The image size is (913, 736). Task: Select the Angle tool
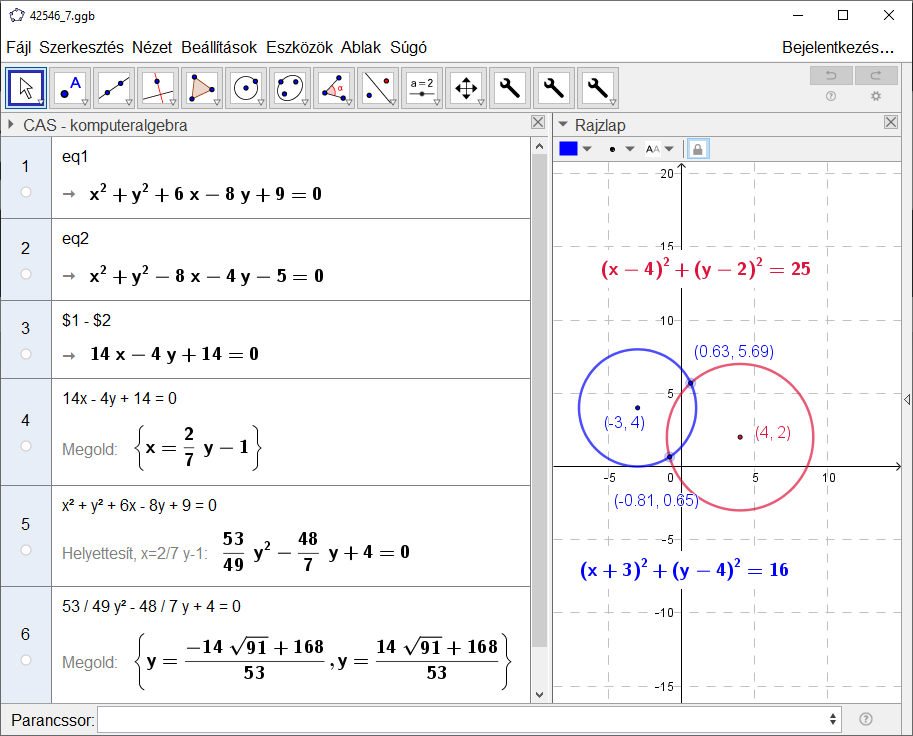click(334, 88)
